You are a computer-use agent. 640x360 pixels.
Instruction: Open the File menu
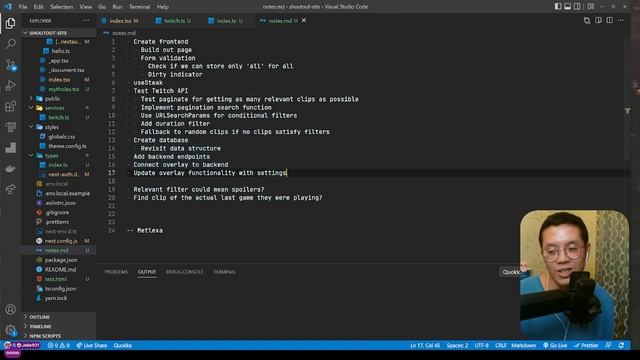23,7
